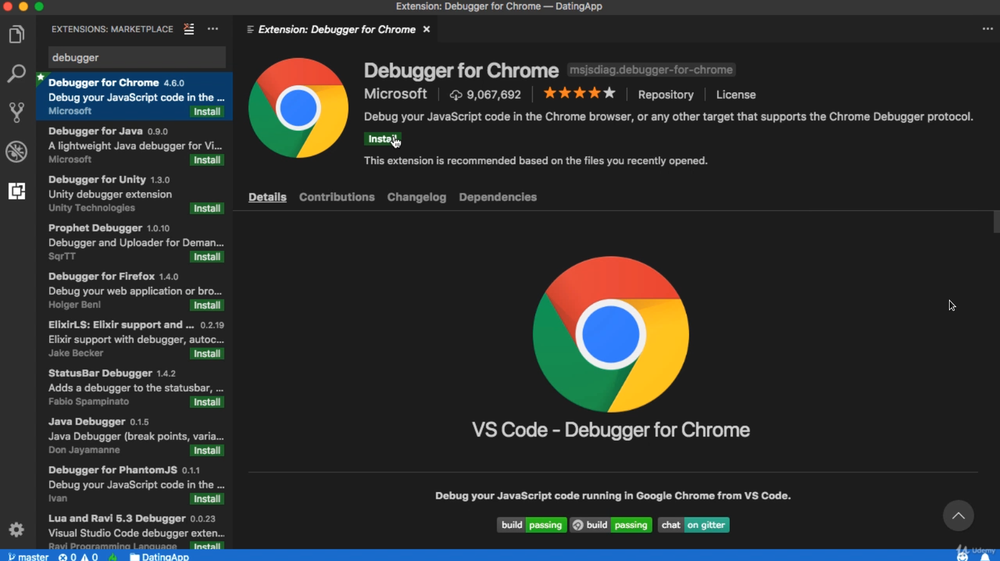This screenshot has height=561, width=1000.
Task: Switch to the Details tab
Action: [x=267, y=197]
